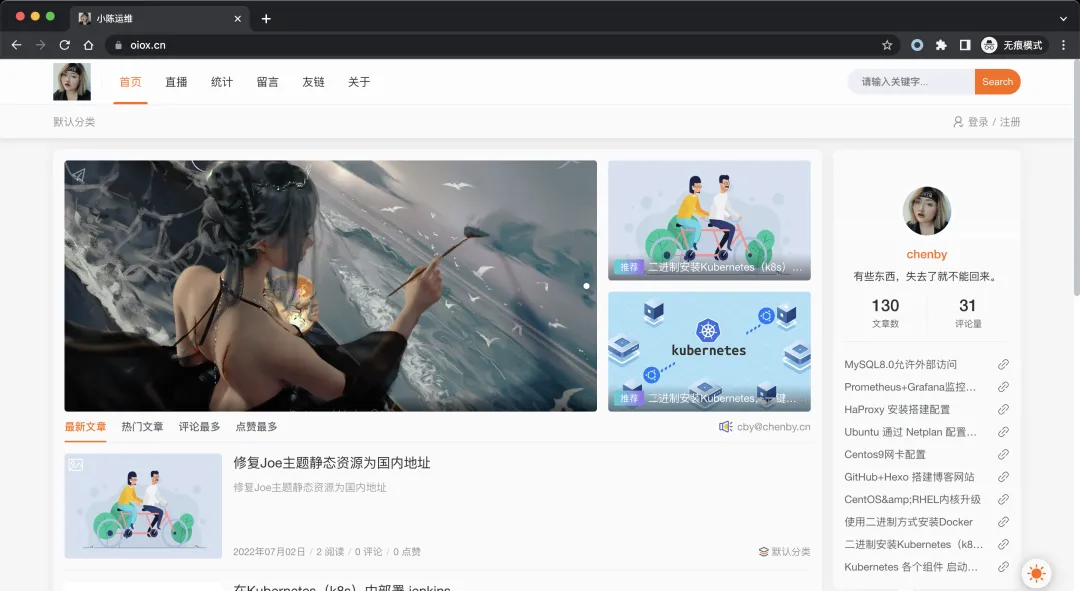Click the link icon beside HaProxy 安装搭建配置
This screenshot has height=591, width=1080.
coord(1004,409)
